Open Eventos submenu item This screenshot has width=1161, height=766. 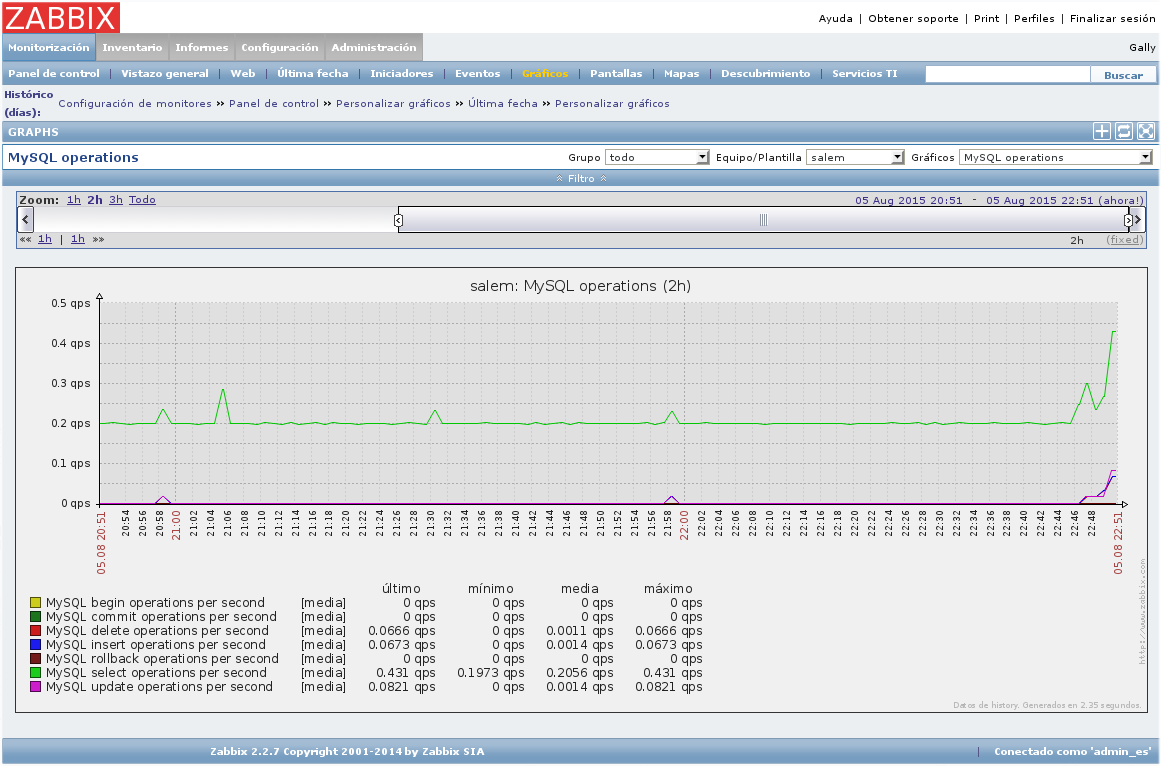(x=478, y=73)
